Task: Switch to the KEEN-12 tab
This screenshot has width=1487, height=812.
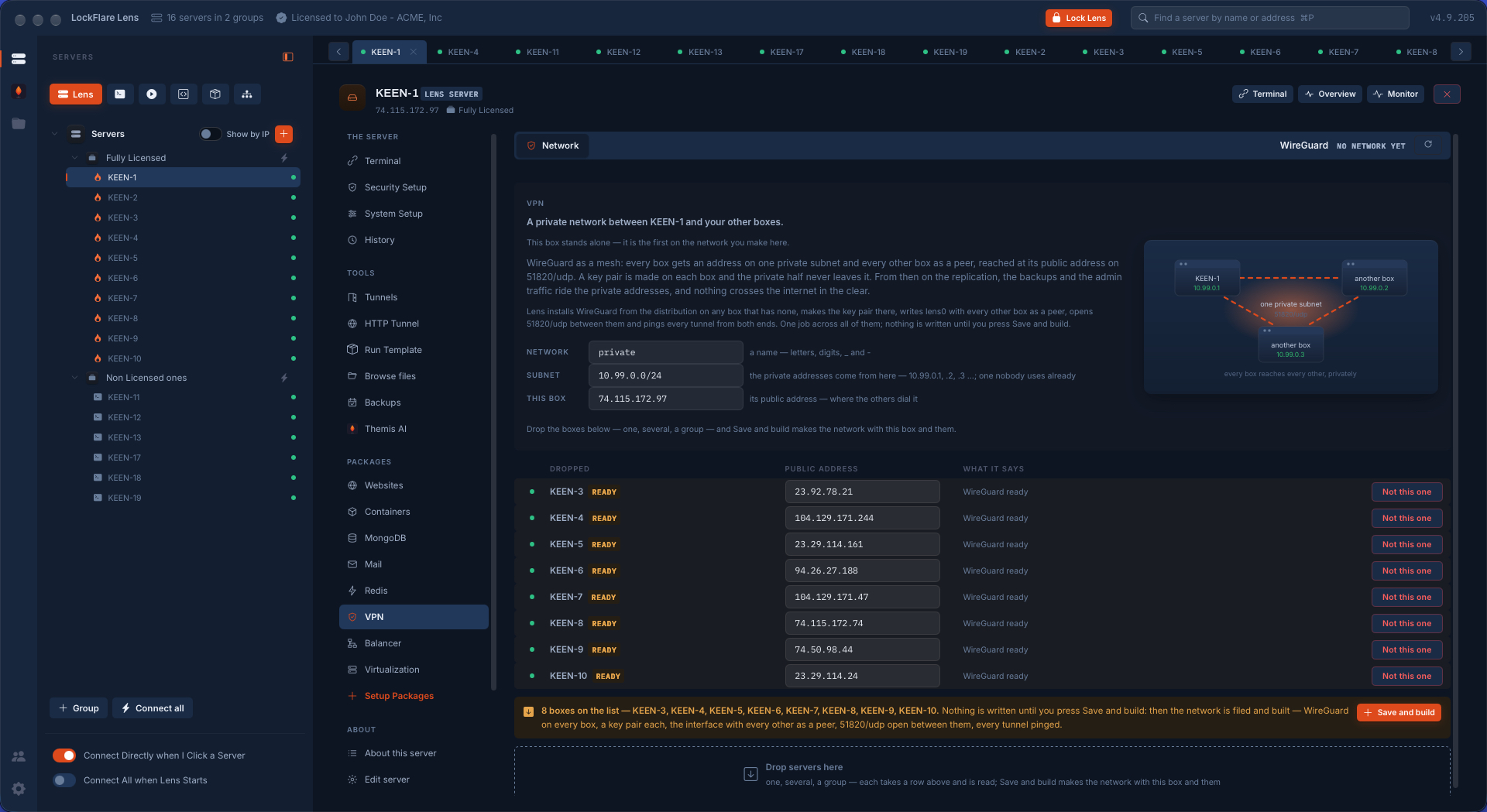Action: coord(623,52)
